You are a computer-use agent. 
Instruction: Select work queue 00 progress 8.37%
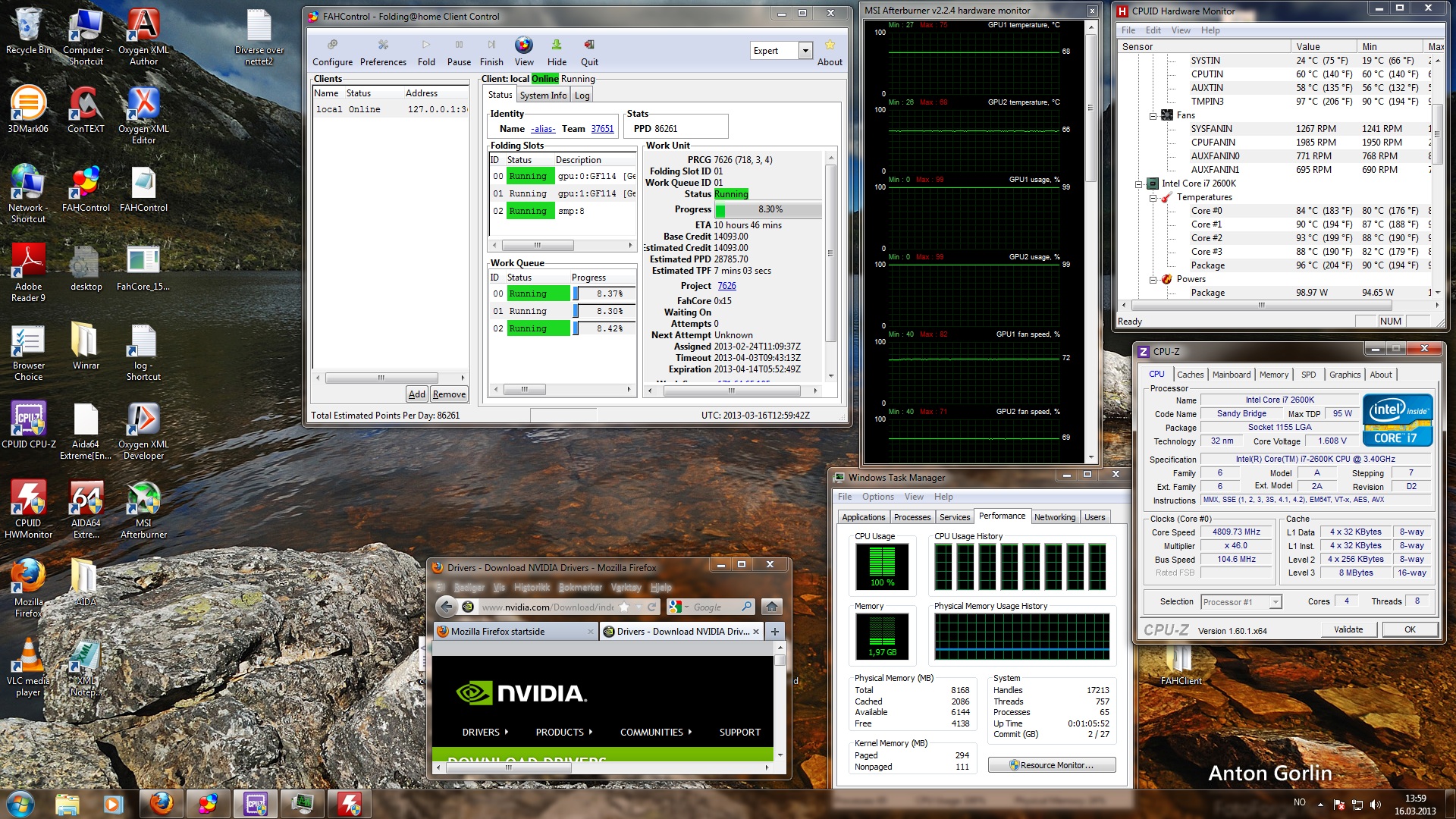pyautogui.click(x=604, y=293)
